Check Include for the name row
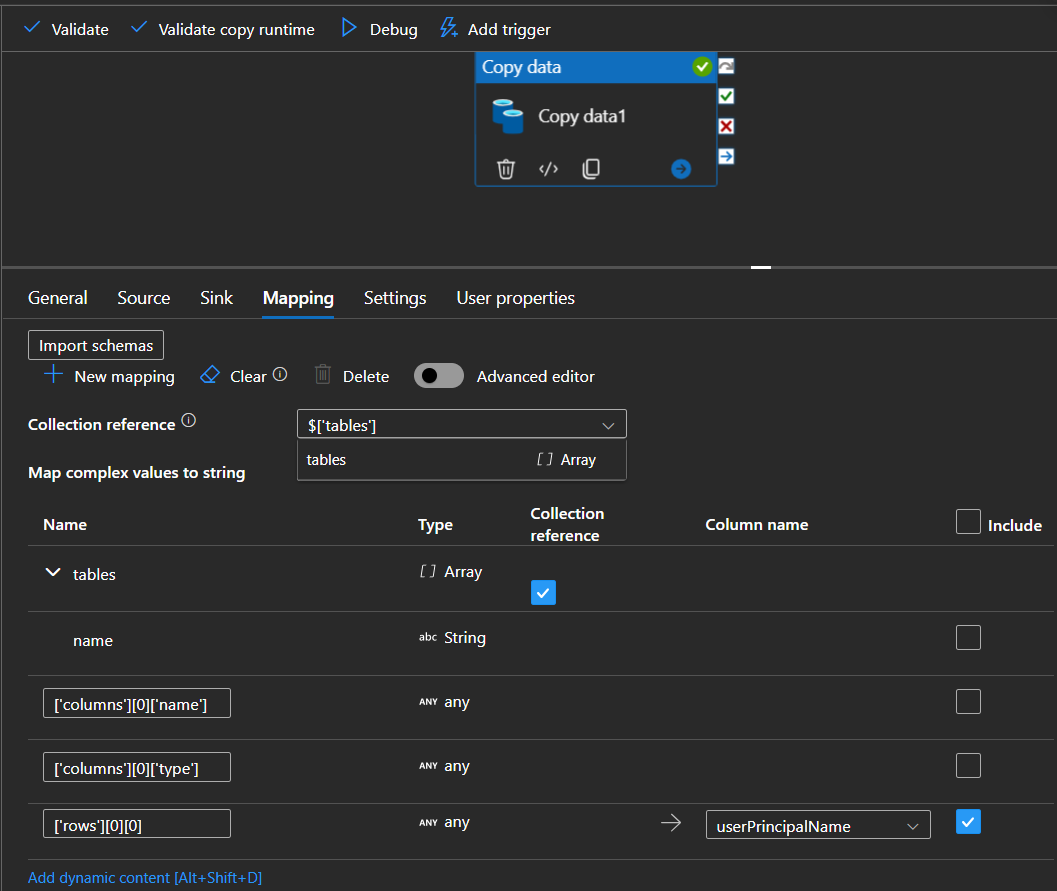This screenshot has height=891, width=1057. (x=968, y=638)
